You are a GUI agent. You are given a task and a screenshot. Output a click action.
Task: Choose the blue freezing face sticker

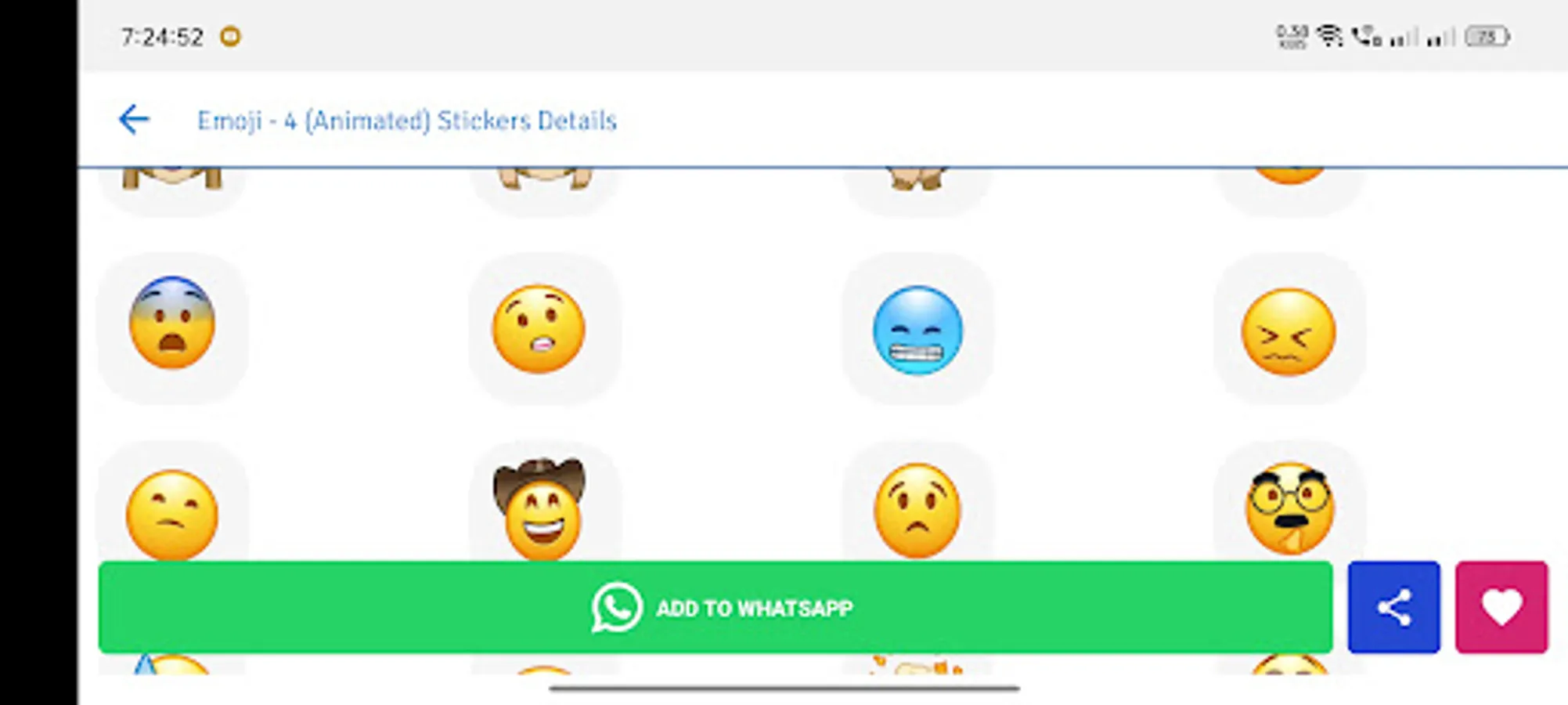pos(917,330)
